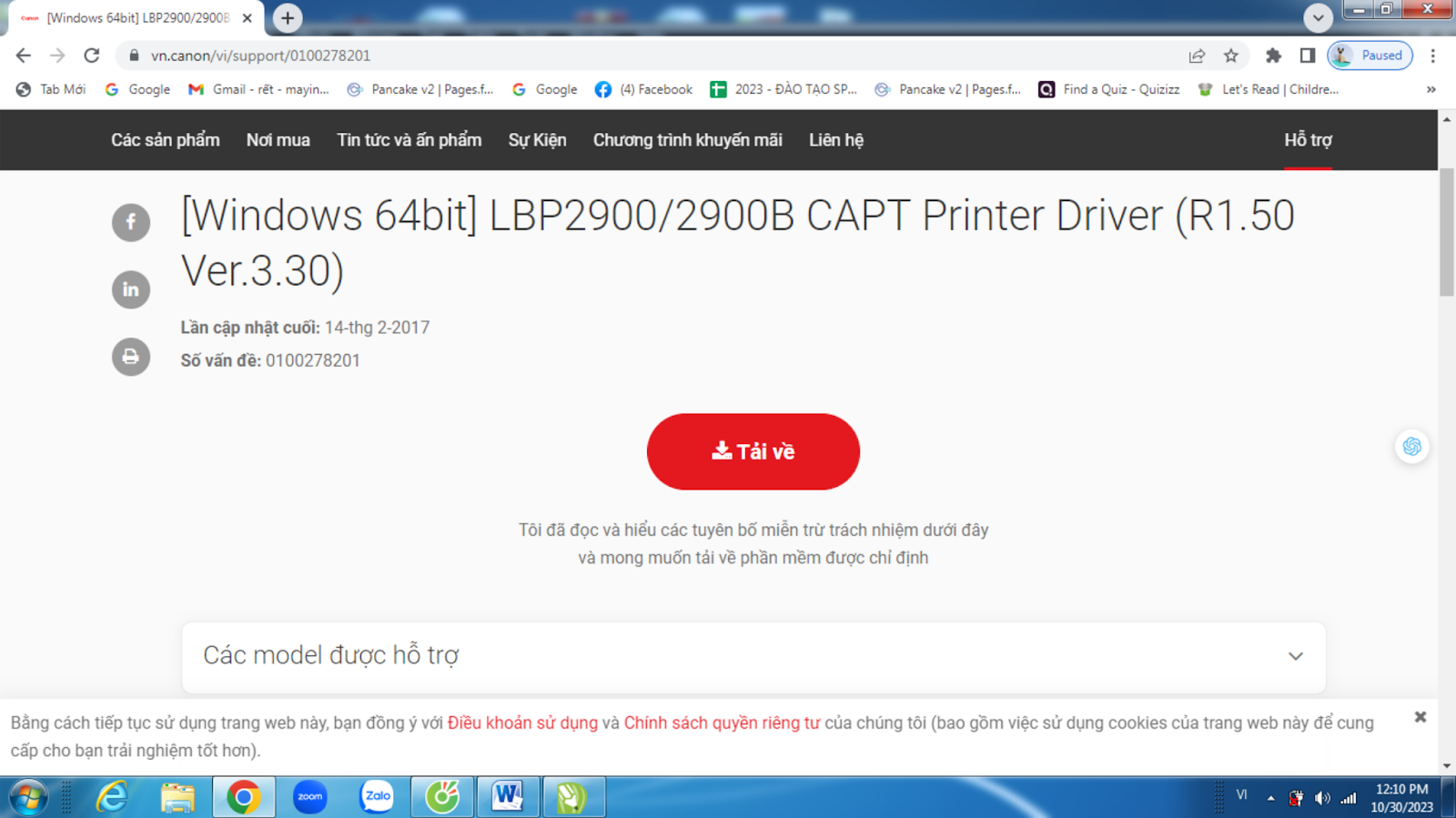Open the taskbar clock and date

click(x=1402, y=798)
